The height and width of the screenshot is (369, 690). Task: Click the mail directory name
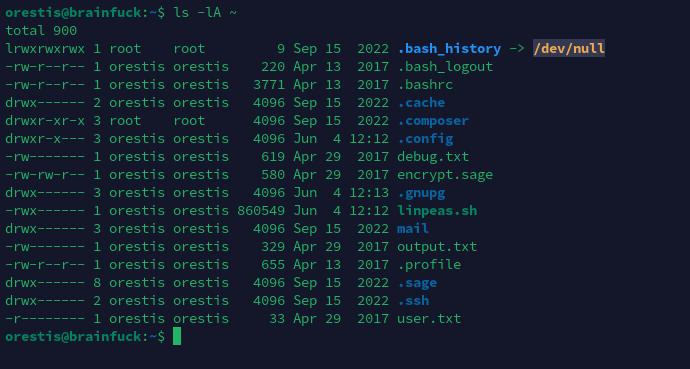tap(413, 229)
